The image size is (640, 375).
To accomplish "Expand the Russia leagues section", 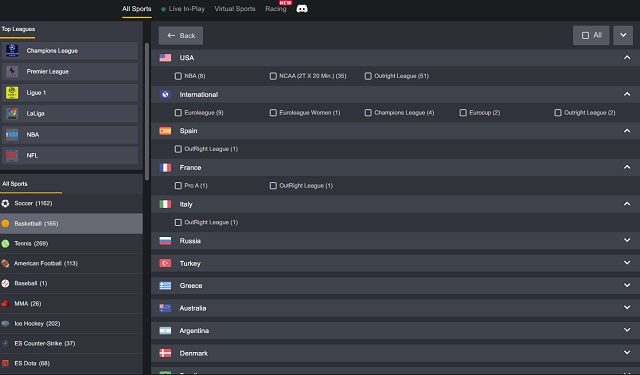I will coord(395,241).
